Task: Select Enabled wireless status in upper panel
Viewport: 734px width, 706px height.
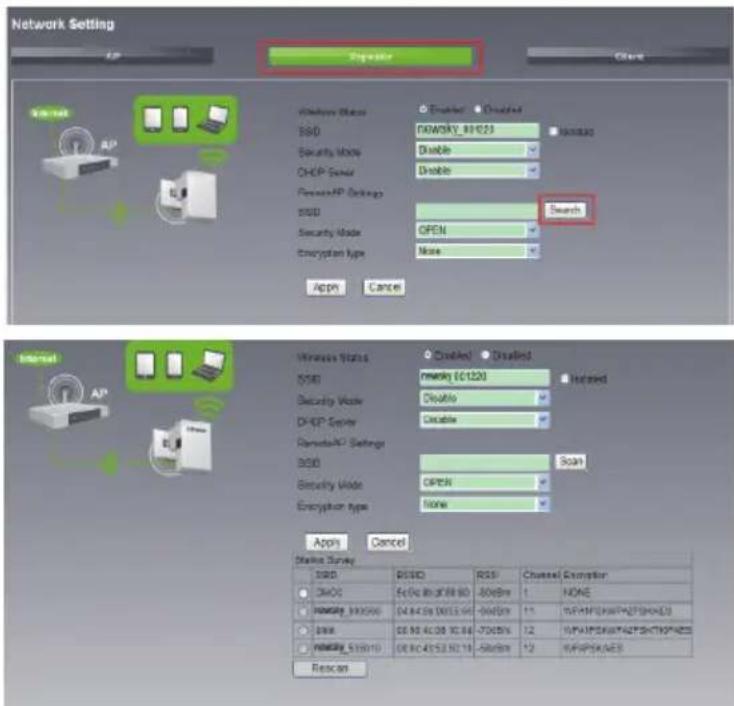Action: [x=423, y=109]
